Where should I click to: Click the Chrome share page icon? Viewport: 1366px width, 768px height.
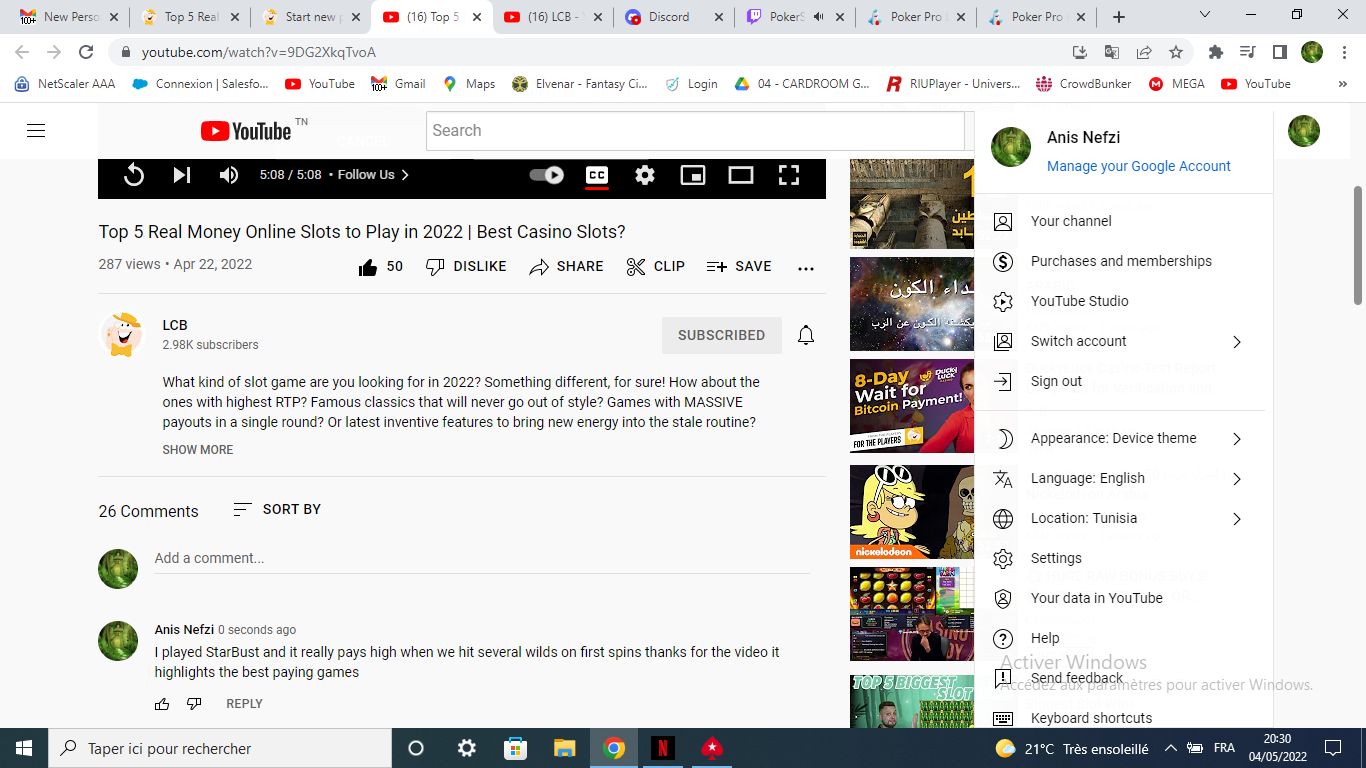pos(1144,52)
